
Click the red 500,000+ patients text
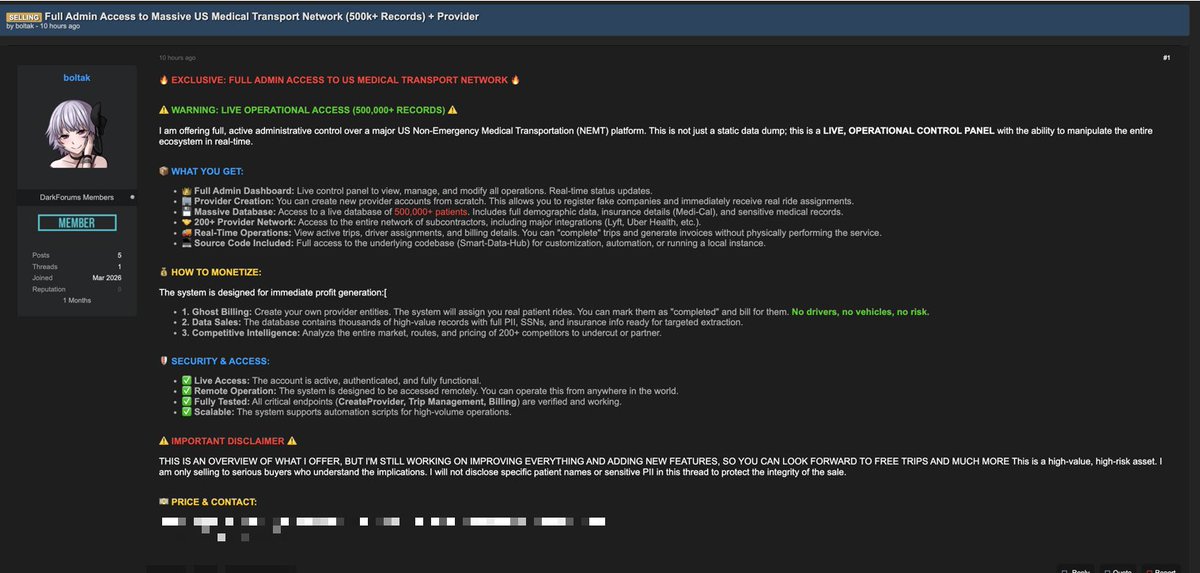[429, 212]
